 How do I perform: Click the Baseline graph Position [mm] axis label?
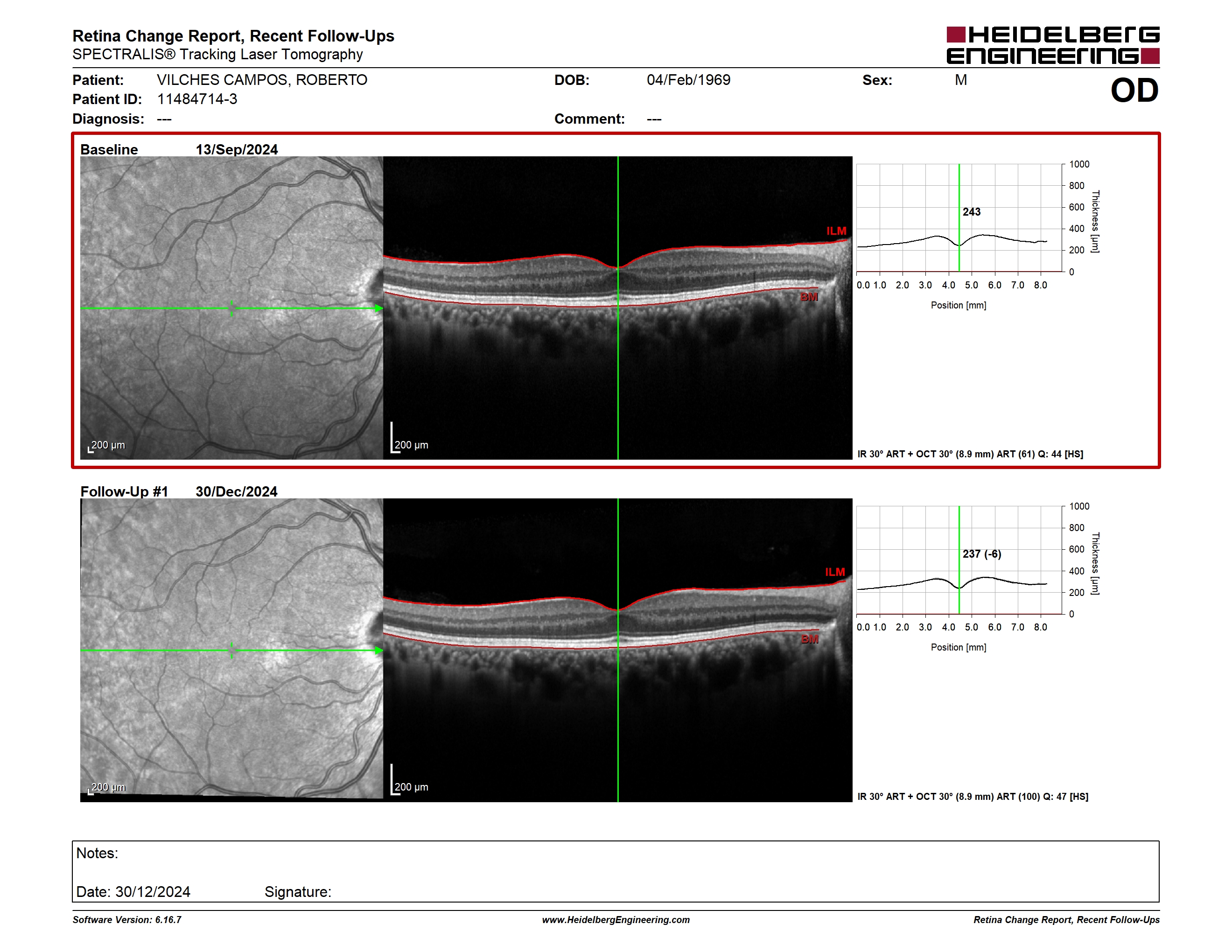(959, 305)
